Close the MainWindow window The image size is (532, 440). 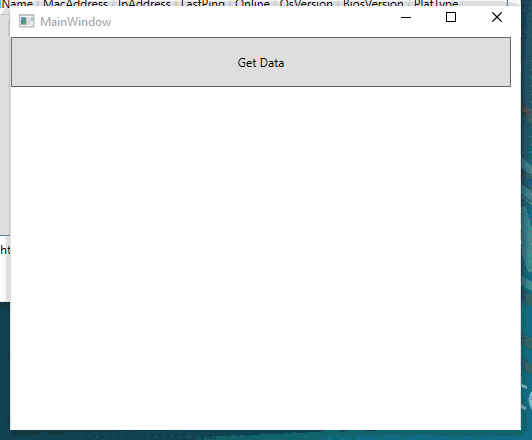(x=497, y=17)
